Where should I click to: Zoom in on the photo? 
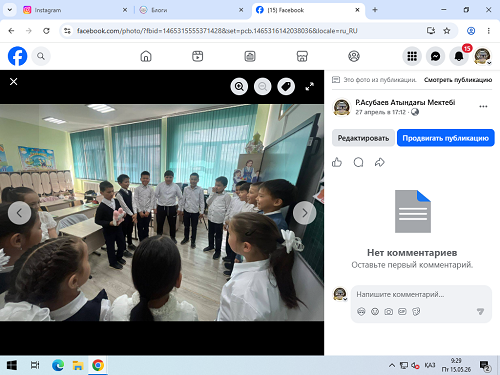(x=239, y=87)
